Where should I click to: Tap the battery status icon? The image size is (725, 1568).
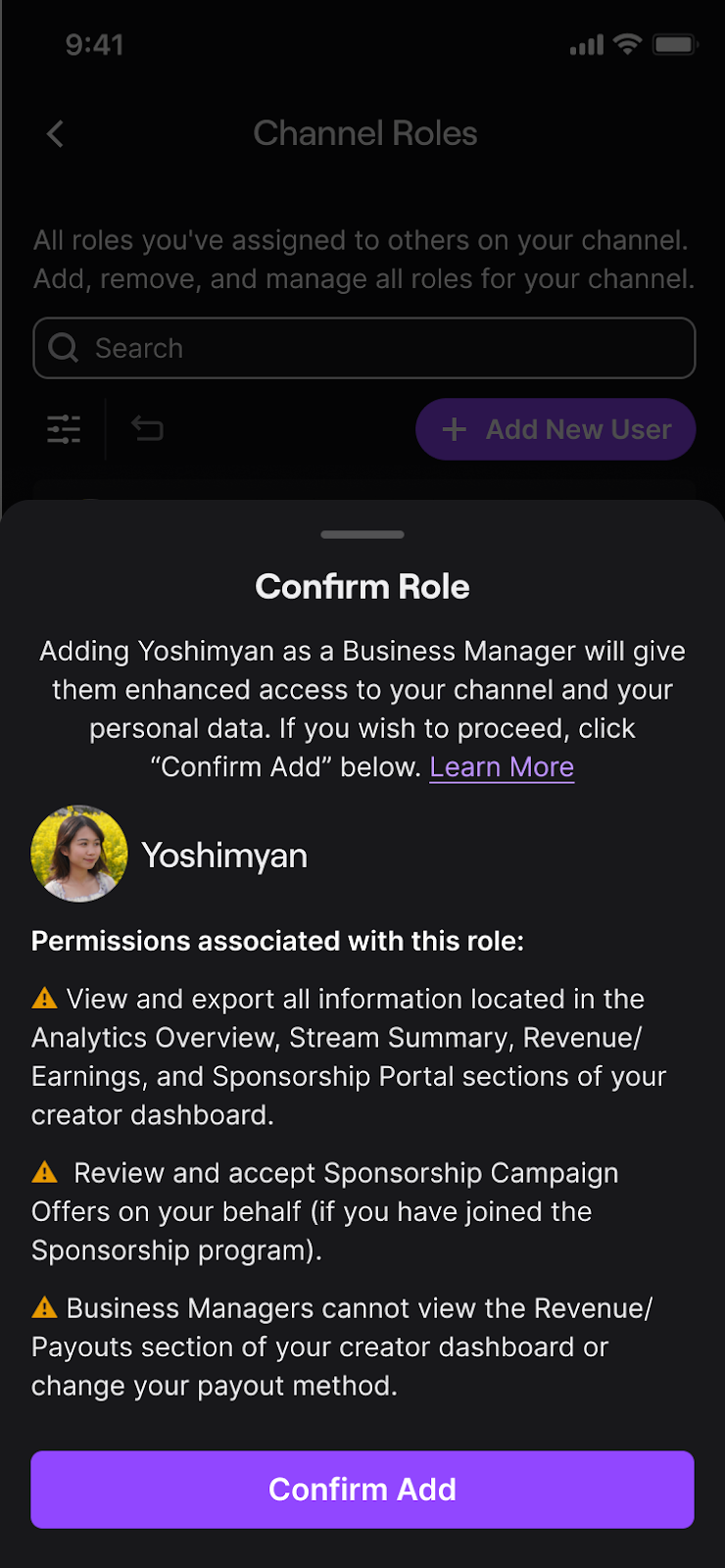pos(674,44)
